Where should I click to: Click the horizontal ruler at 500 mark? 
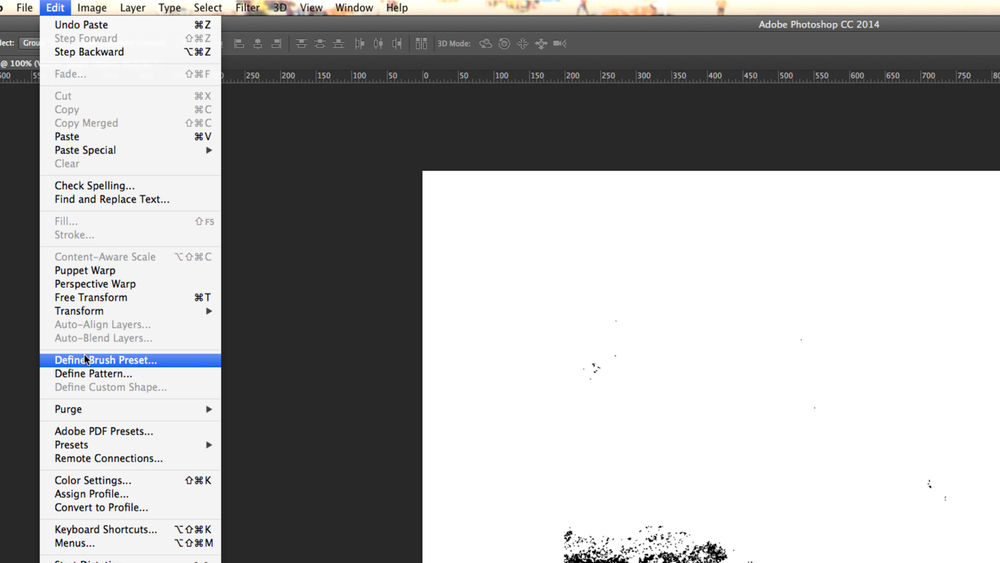786,76
